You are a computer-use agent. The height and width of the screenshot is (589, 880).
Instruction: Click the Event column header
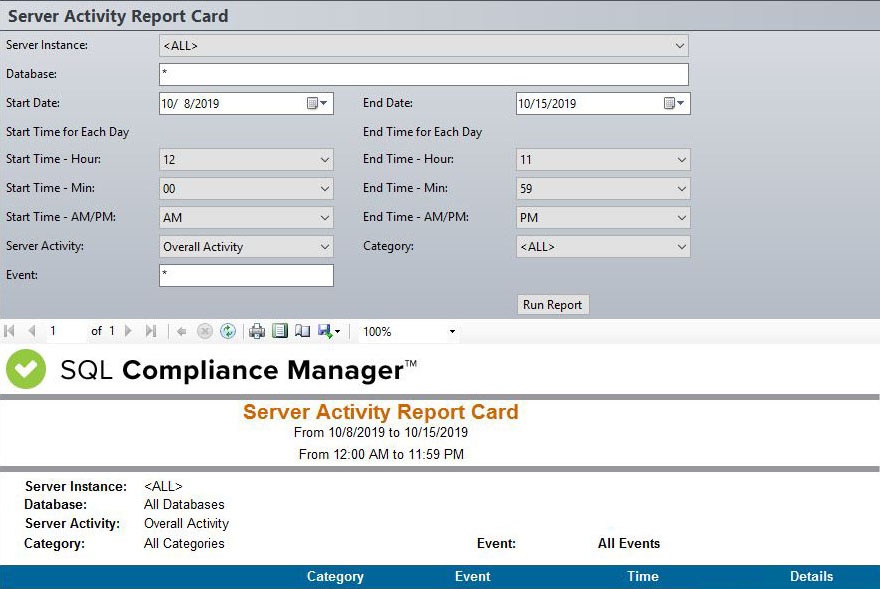click(x=473, y=576)
